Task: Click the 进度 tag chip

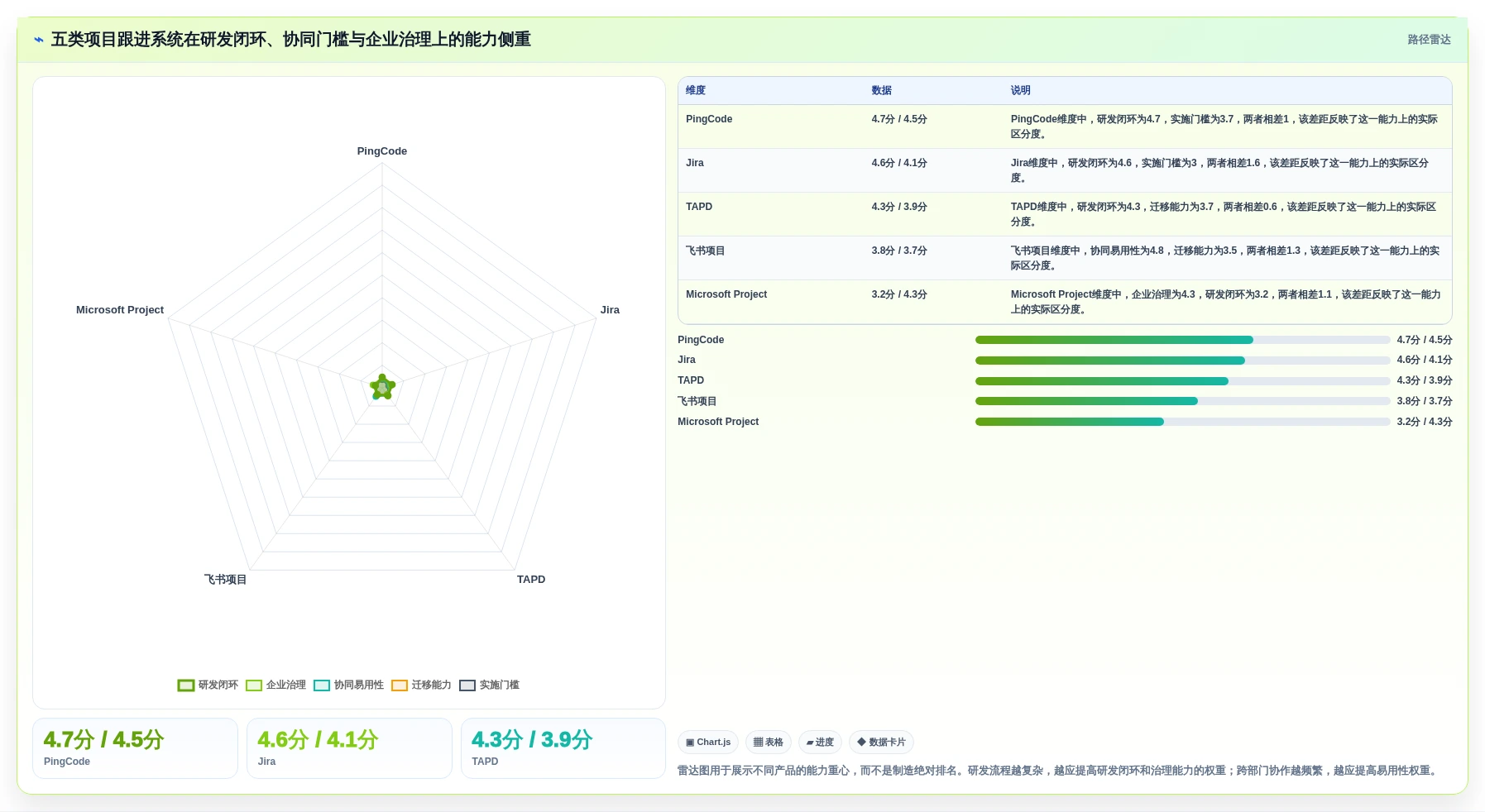Action: pyautogui.click(x=820, y=743)
